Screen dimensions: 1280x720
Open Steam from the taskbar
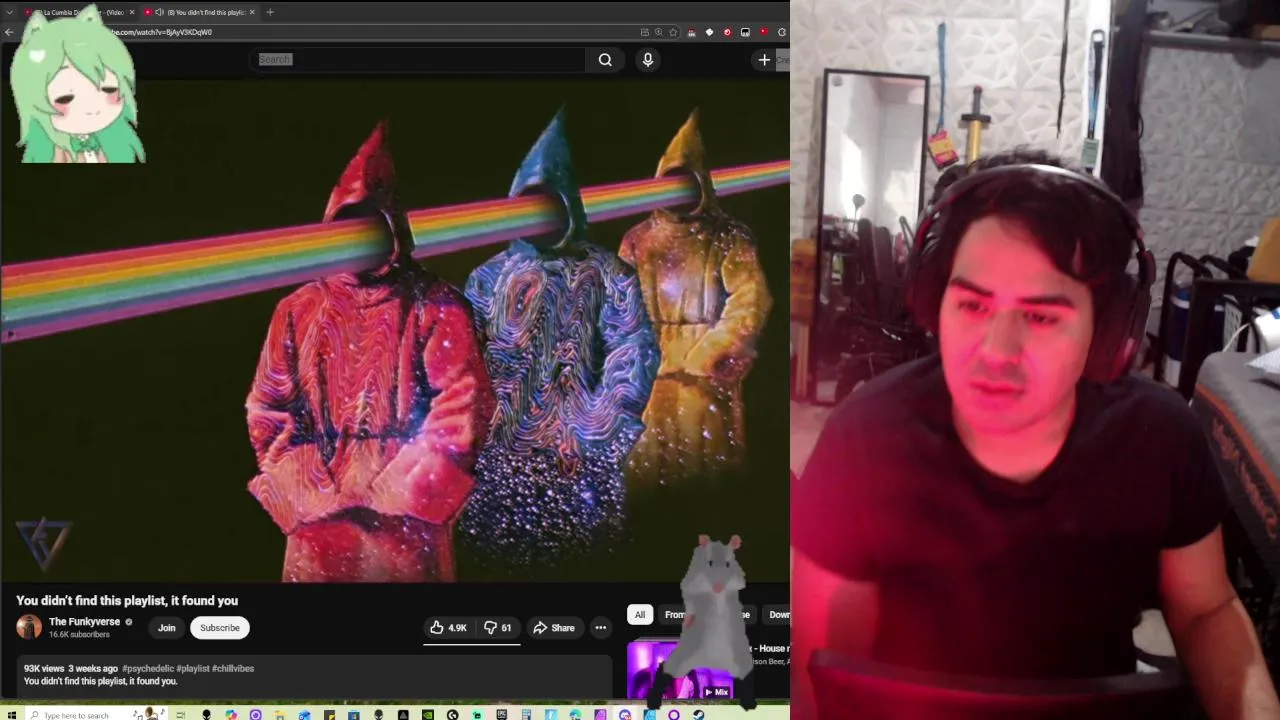(698, 714)
